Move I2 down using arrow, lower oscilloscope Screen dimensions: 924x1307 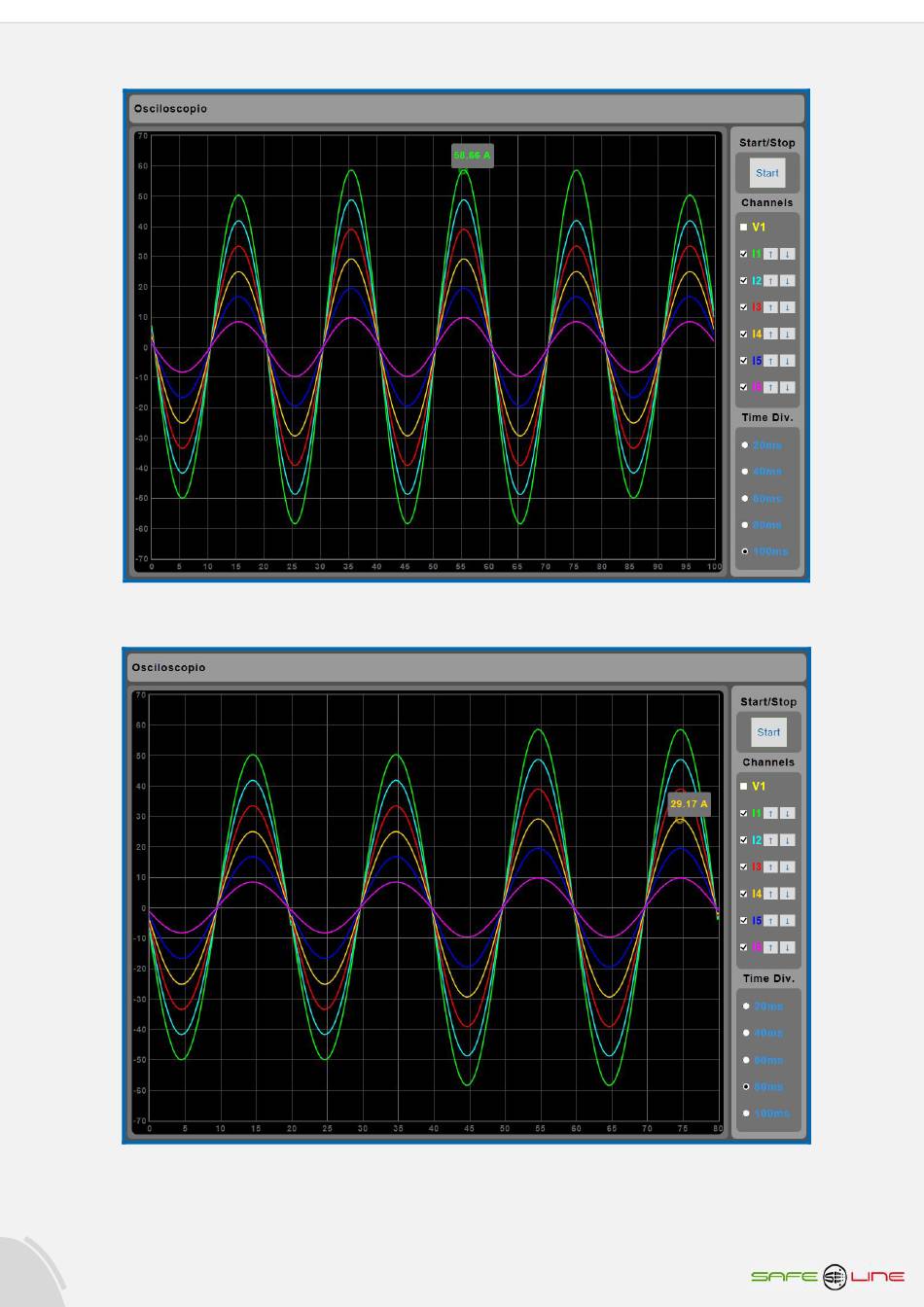click(788, 840)
